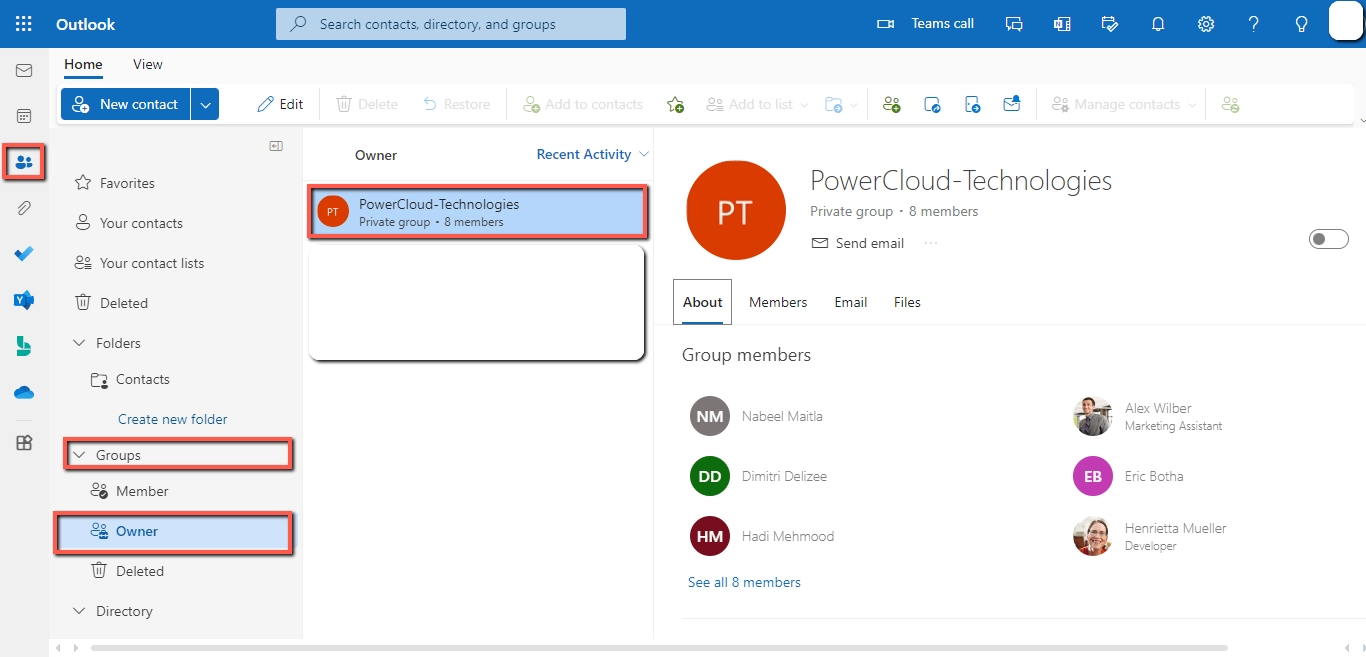Viewport: 1366px width, 657px height.
Task: Click the Restore toolbar button
Action: (x=455, y=104)
